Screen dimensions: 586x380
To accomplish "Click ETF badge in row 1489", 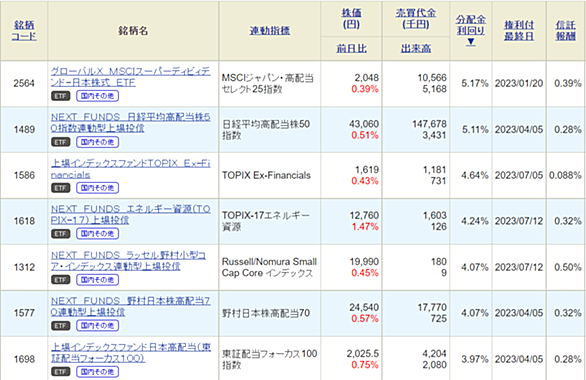I will tap(61, 142).
